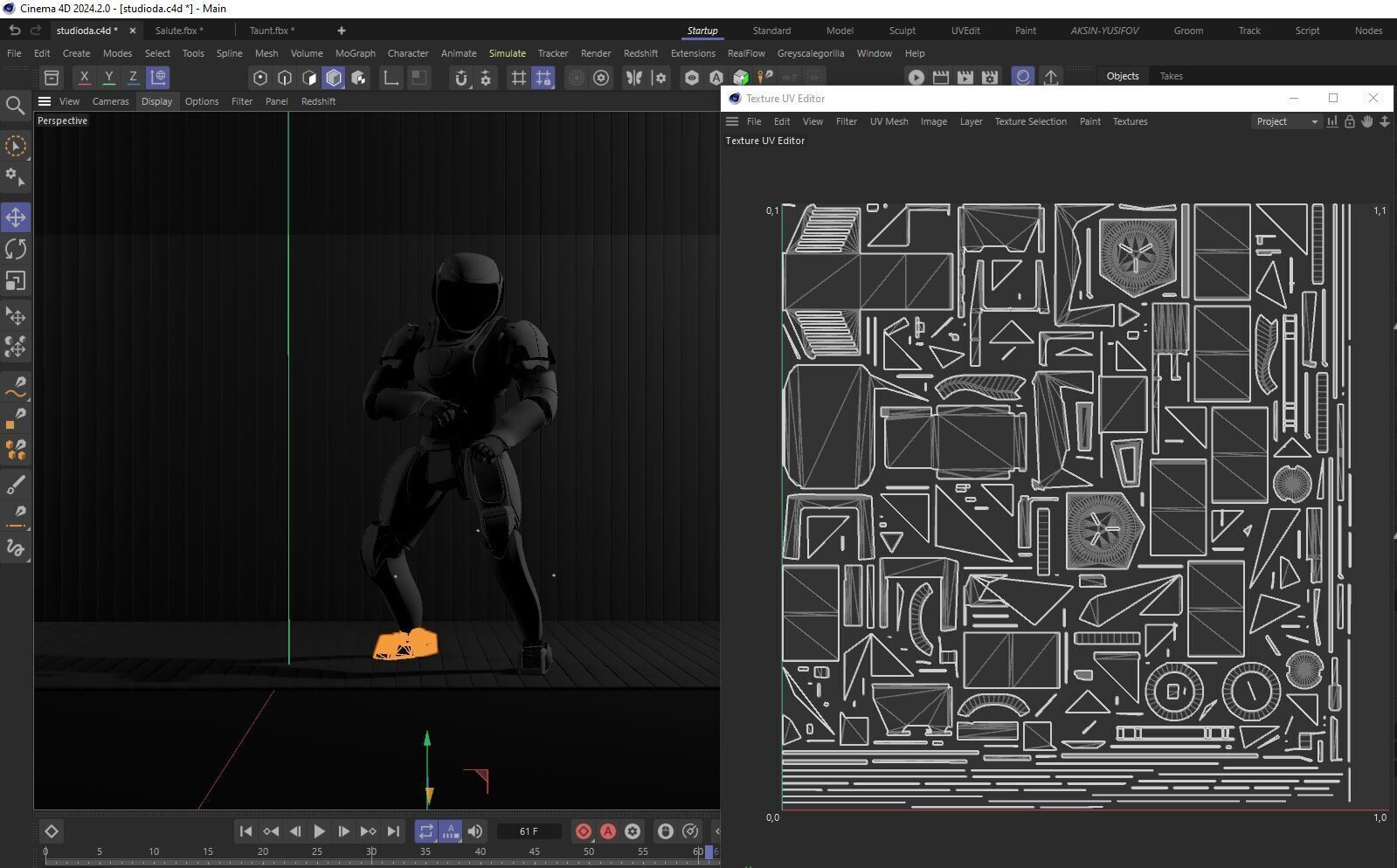Viewport: 1397px width, 868px height.
Task: Toggle X axis lock
Action: pos(84,78)
